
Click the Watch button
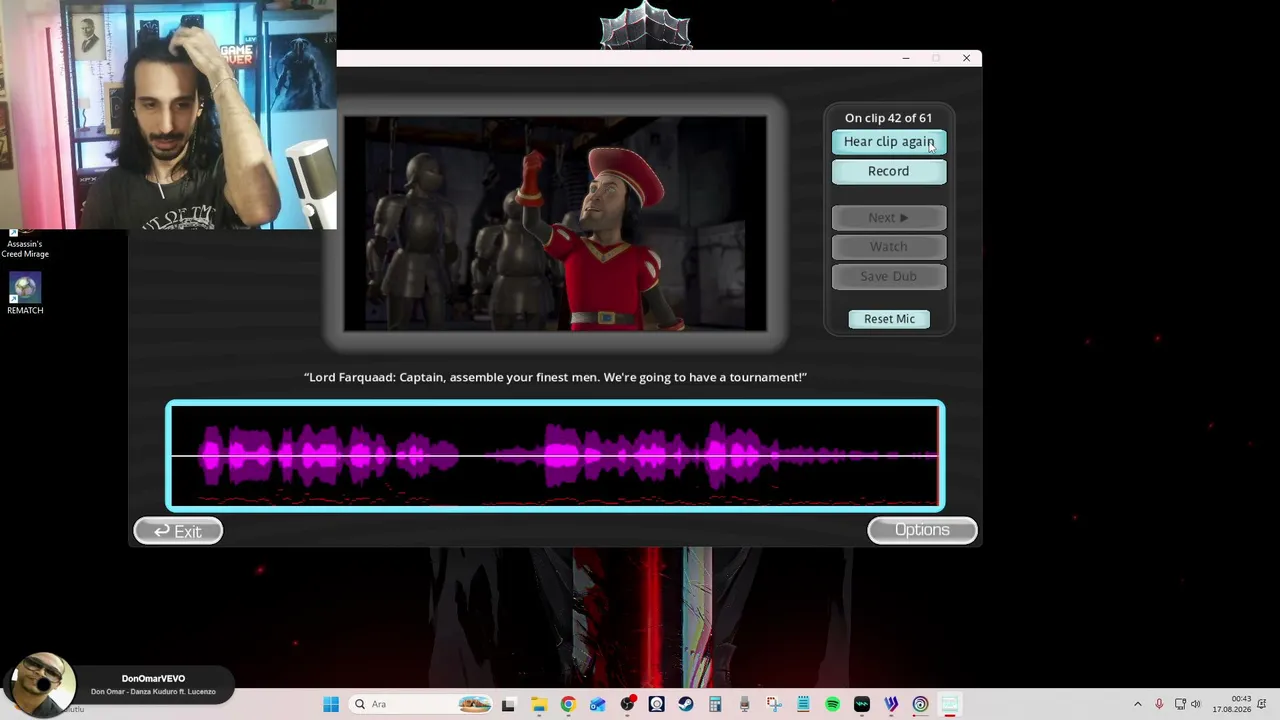pos(889,247)
